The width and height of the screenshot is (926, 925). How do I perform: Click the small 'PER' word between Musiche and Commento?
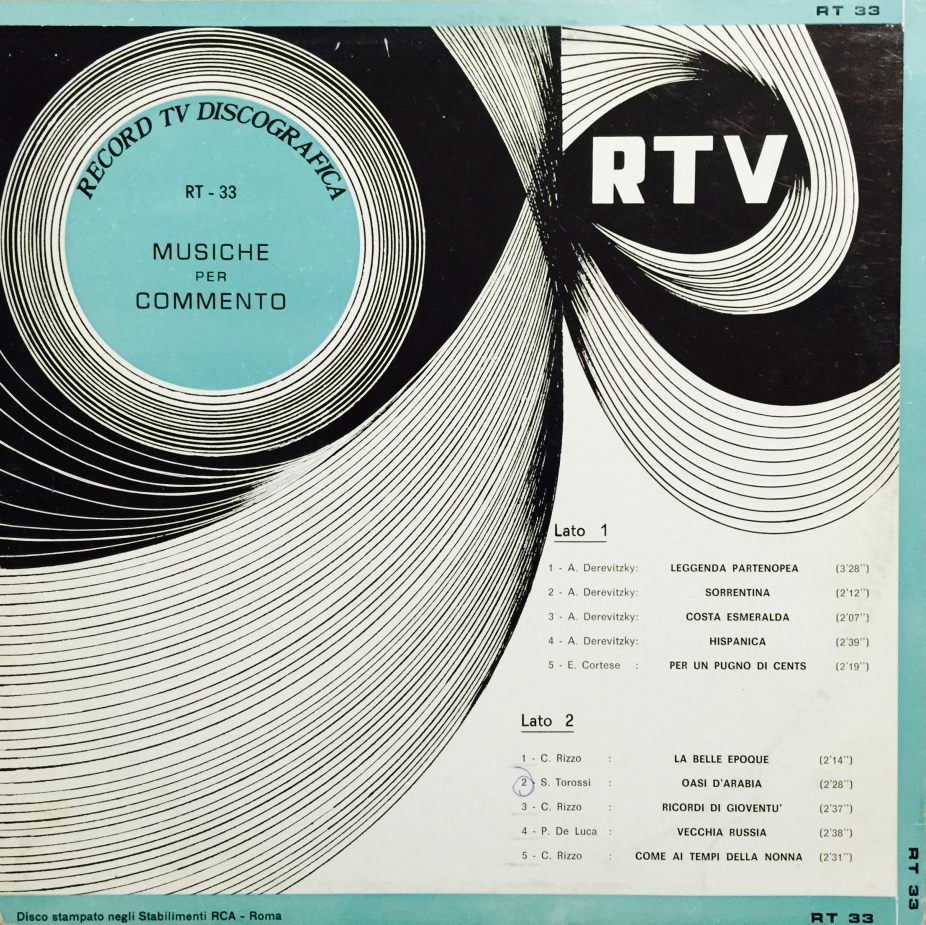point(211,276)
